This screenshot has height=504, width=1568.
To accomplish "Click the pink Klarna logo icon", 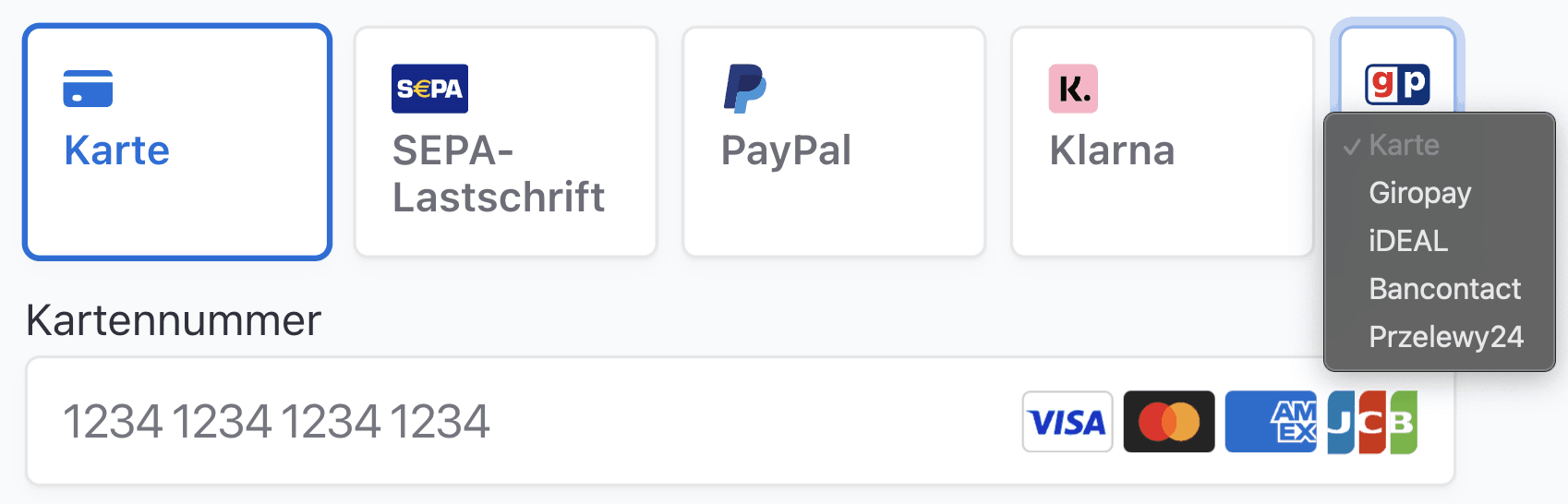I will (x=1073, y=89).
